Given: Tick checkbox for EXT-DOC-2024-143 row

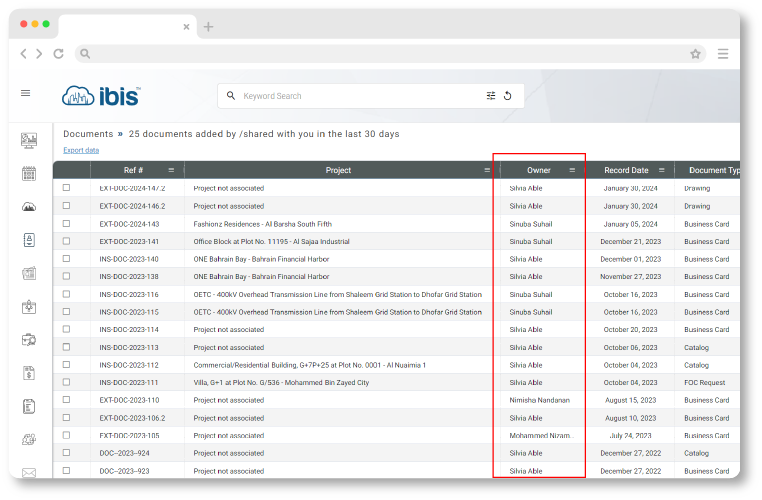Looking at the screenshot, I should coord(67,224).
